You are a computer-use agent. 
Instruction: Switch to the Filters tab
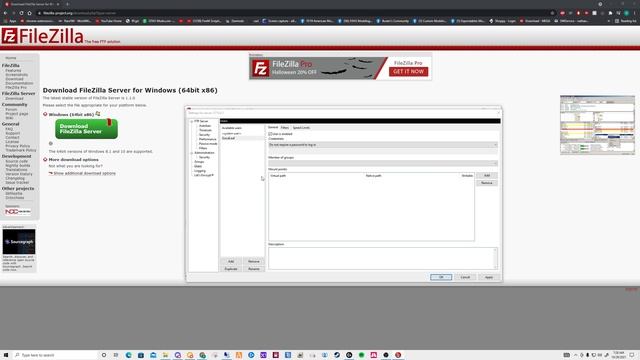(x=284, y=128)
